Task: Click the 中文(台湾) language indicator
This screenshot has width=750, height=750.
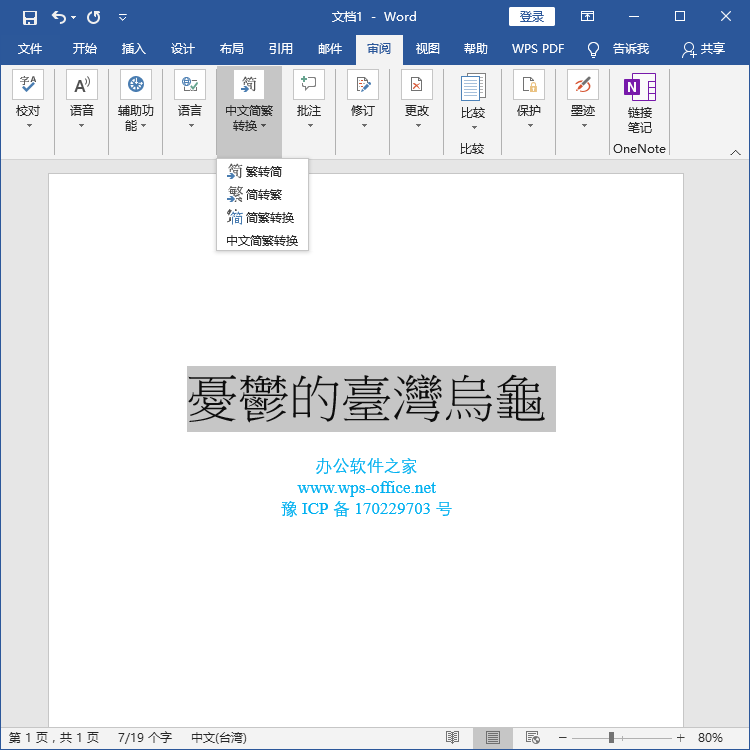Action: coord(219,738)
